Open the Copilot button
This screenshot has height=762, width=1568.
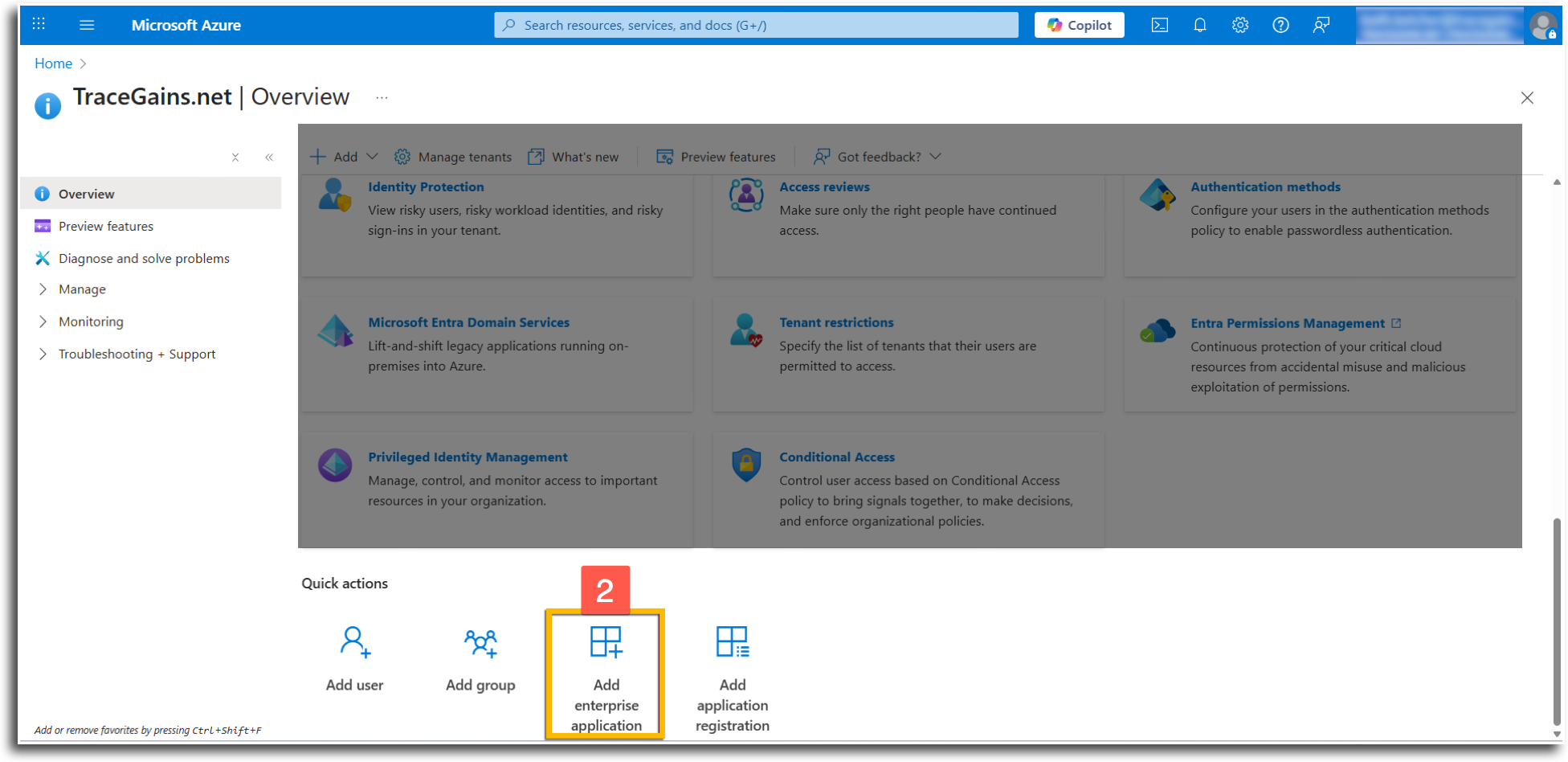pos(1079,25)
